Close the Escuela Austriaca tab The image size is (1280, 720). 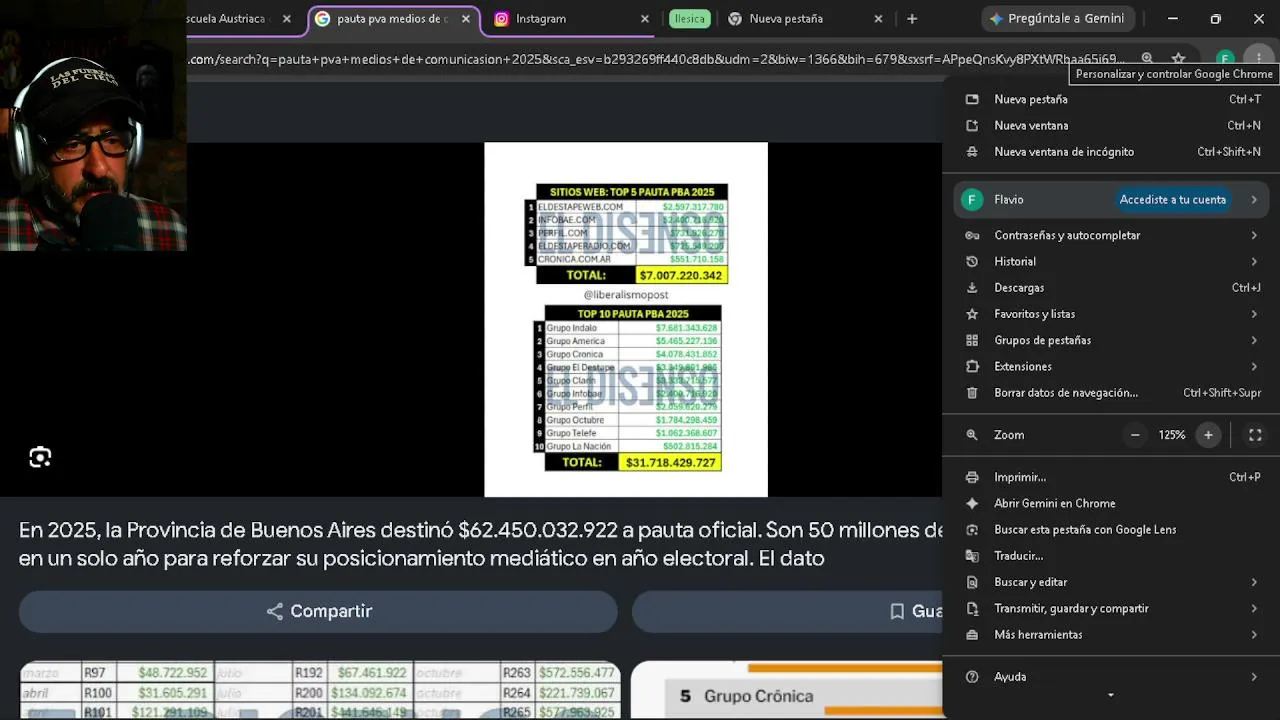(x=287, y=19)
